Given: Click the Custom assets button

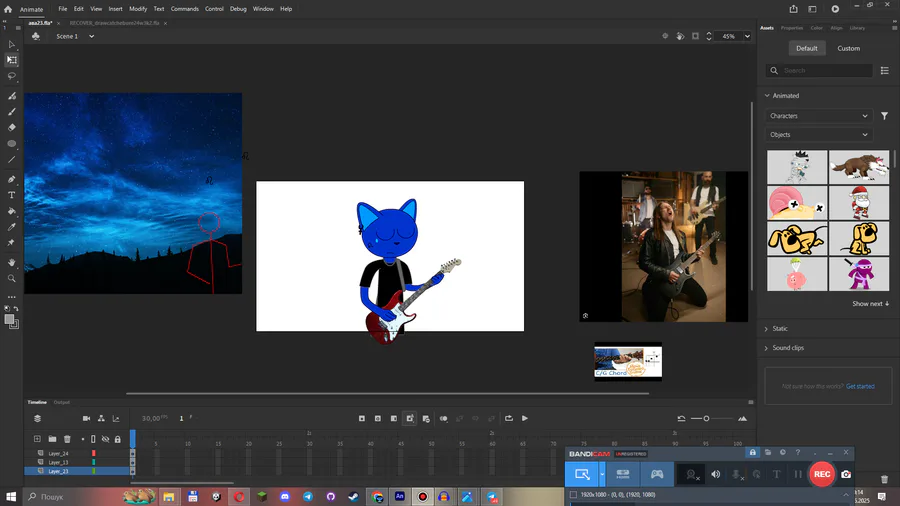Looking at the screenshot, I should click(848, 48).
